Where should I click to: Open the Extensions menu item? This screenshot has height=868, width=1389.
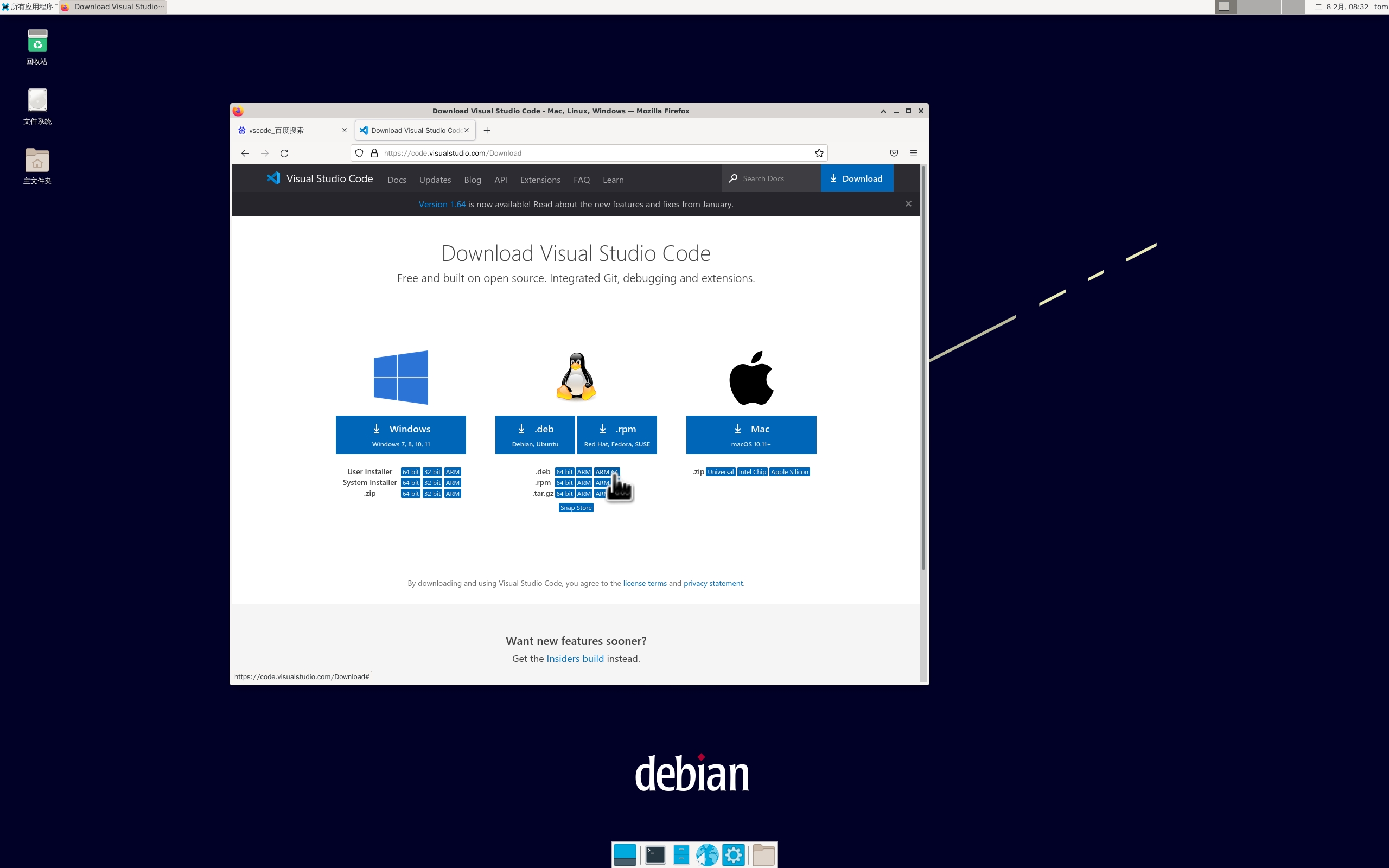coord(540,179)
